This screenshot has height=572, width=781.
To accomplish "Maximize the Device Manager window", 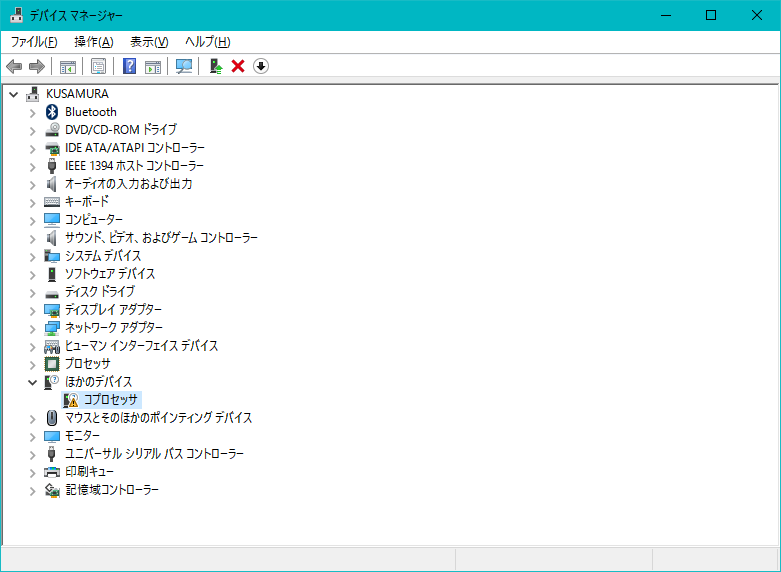I will click(x=711, y=15).
